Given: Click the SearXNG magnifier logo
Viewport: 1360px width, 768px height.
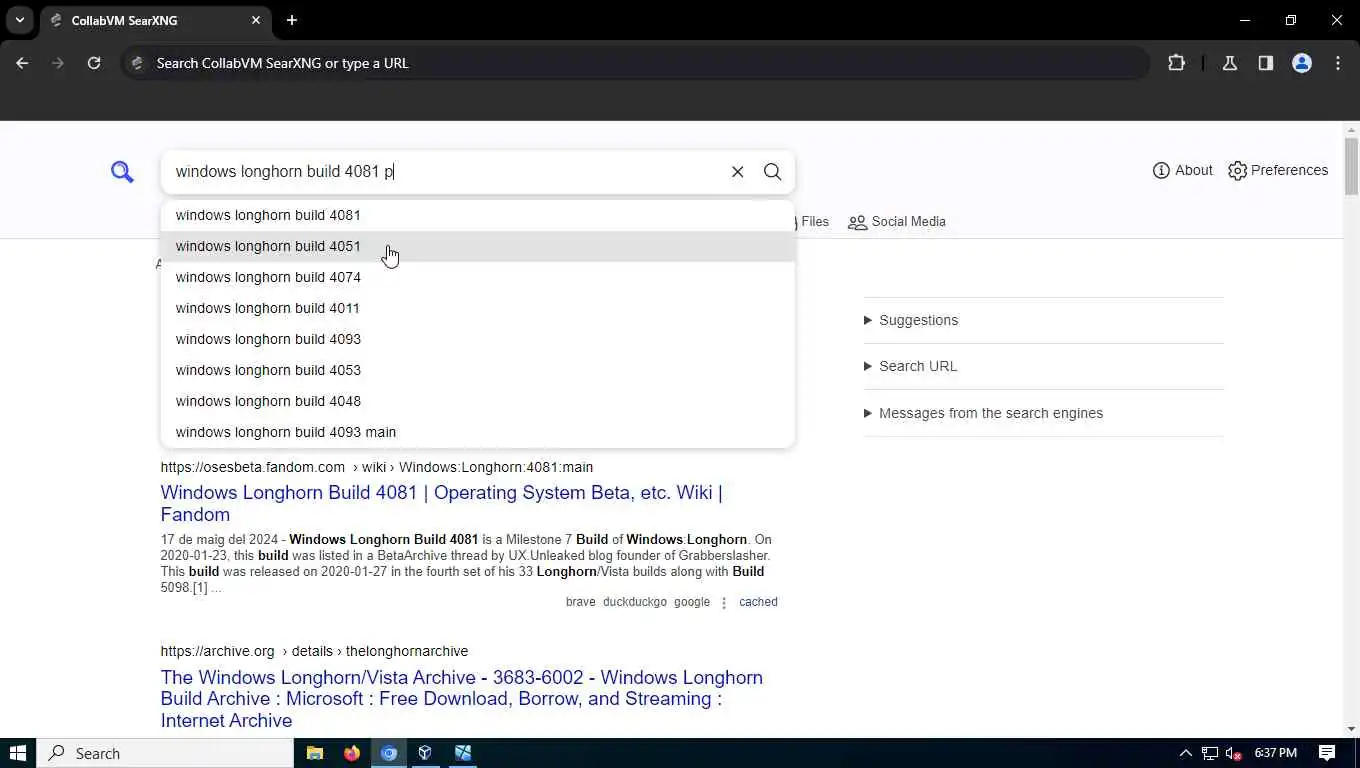Looking at the screenshot, I should click(122, 172).
